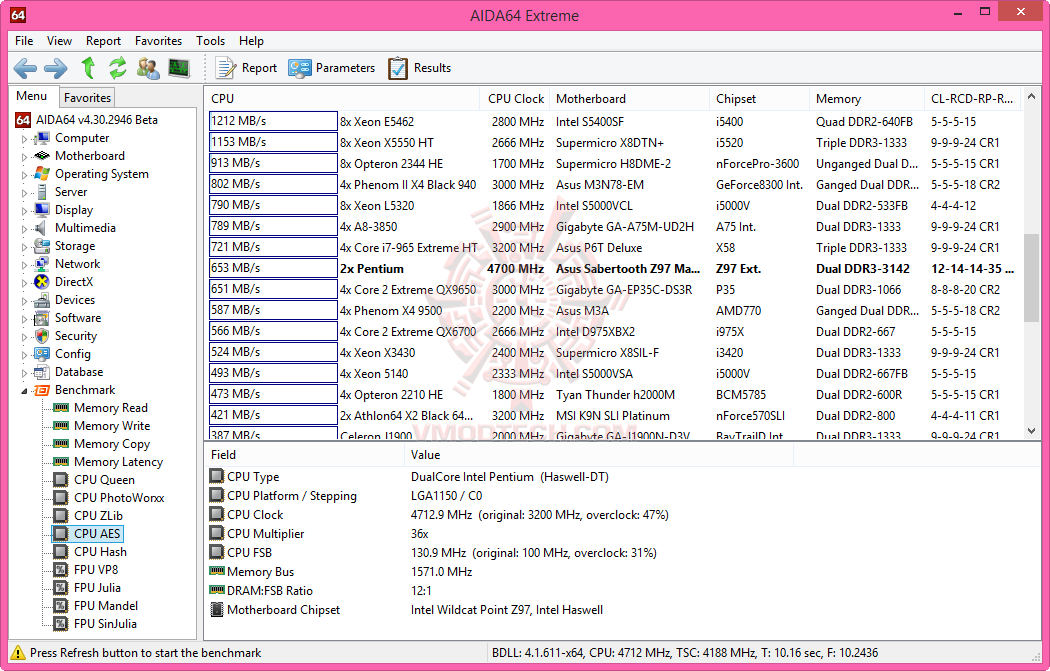Click results list scroll up arrow

click(x=1031, y=97)
